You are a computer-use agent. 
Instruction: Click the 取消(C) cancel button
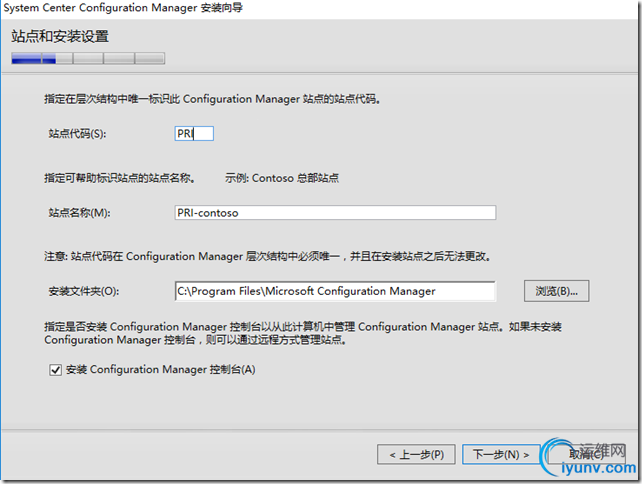586,455
